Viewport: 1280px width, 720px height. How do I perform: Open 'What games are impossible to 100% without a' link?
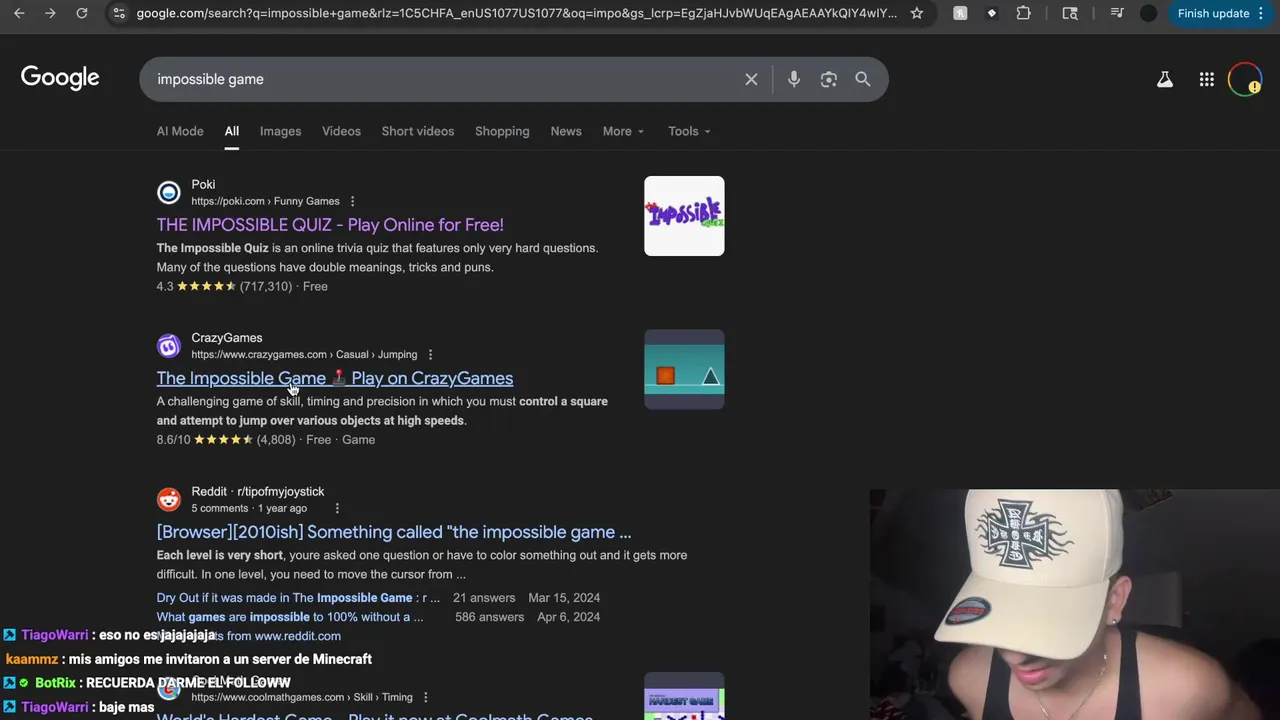290,617
